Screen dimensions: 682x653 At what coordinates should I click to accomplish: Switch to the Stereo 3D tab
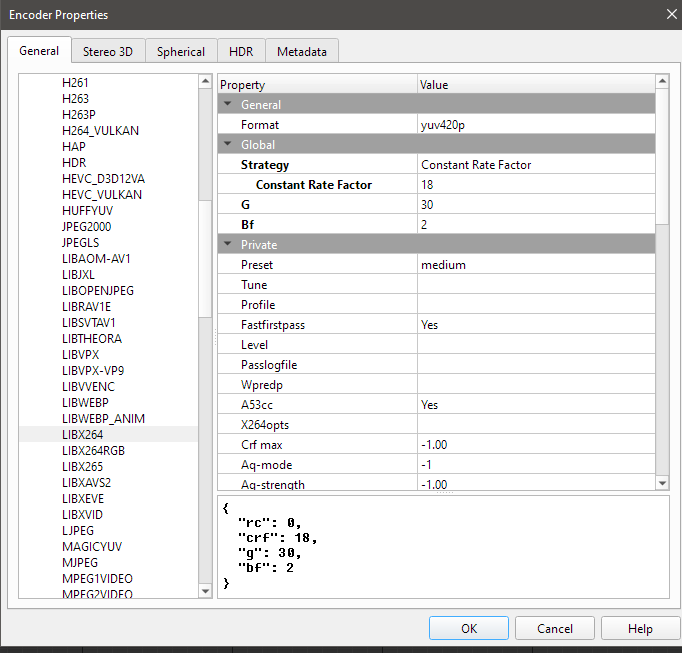pyautogui.click(x=108, y=51)
